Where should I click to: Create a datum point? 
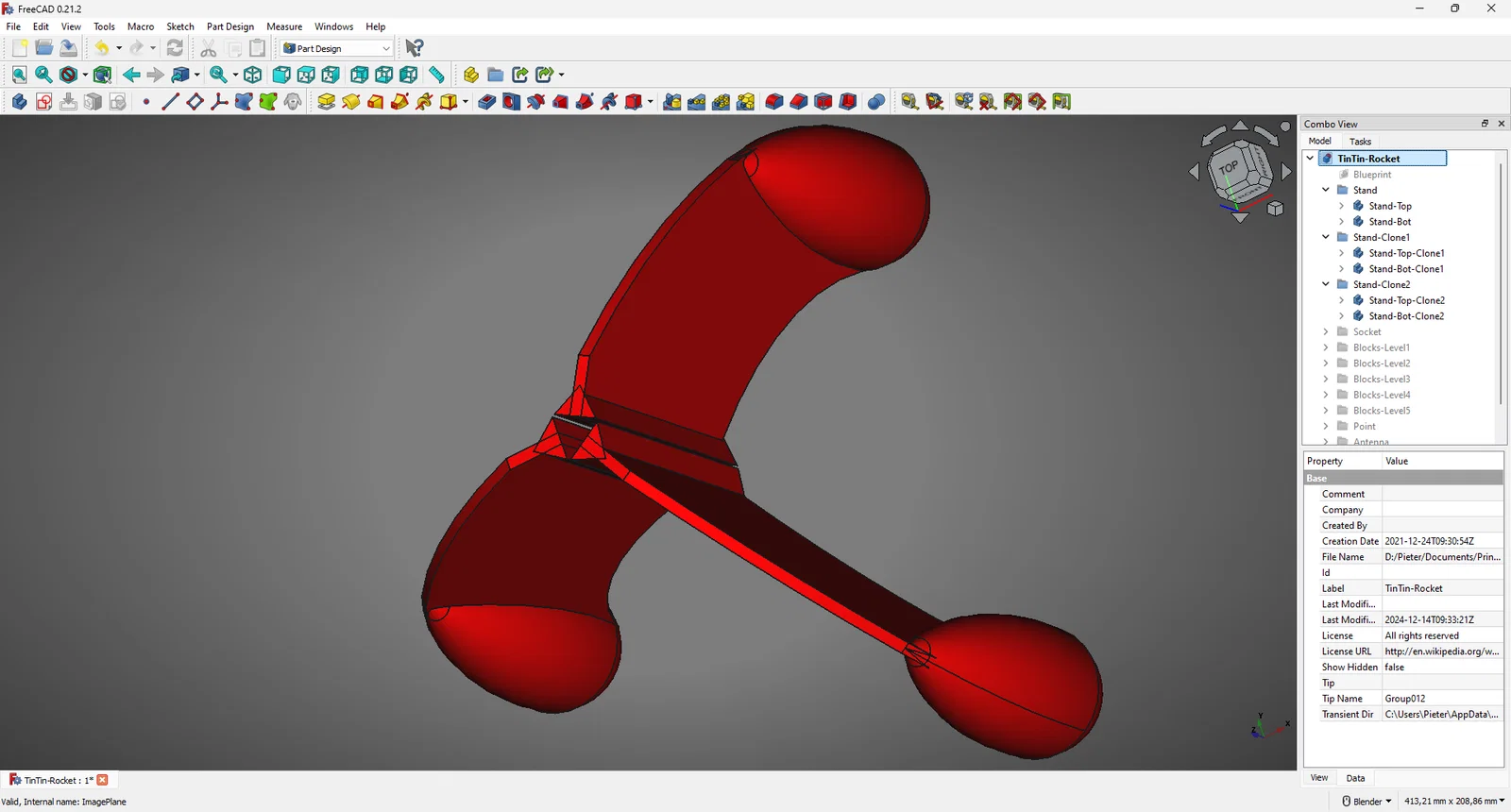(146, 102)
